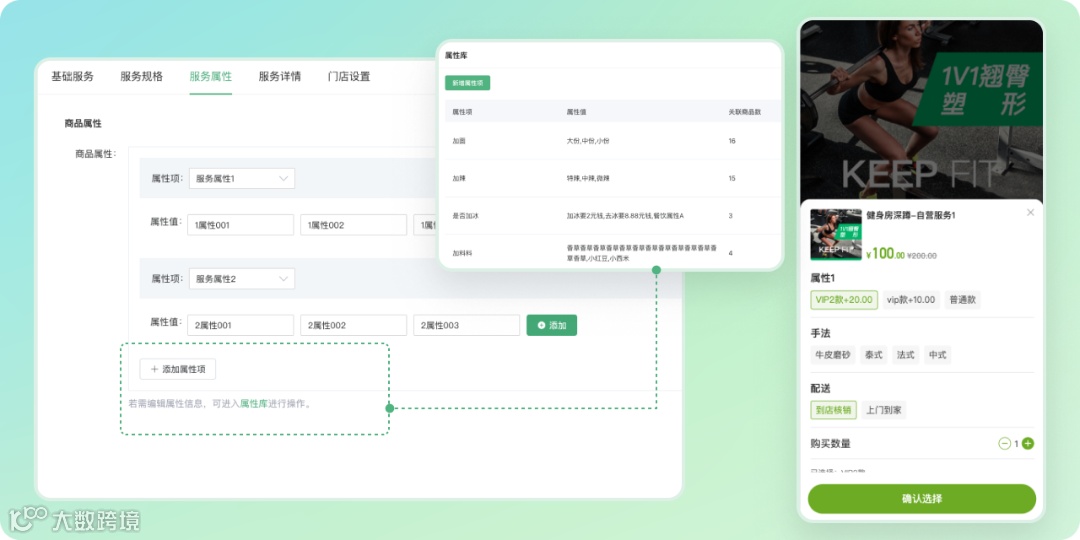Select the 法式 technique option
Screen dimensions: 1080x540
click(x=906, y=355)
